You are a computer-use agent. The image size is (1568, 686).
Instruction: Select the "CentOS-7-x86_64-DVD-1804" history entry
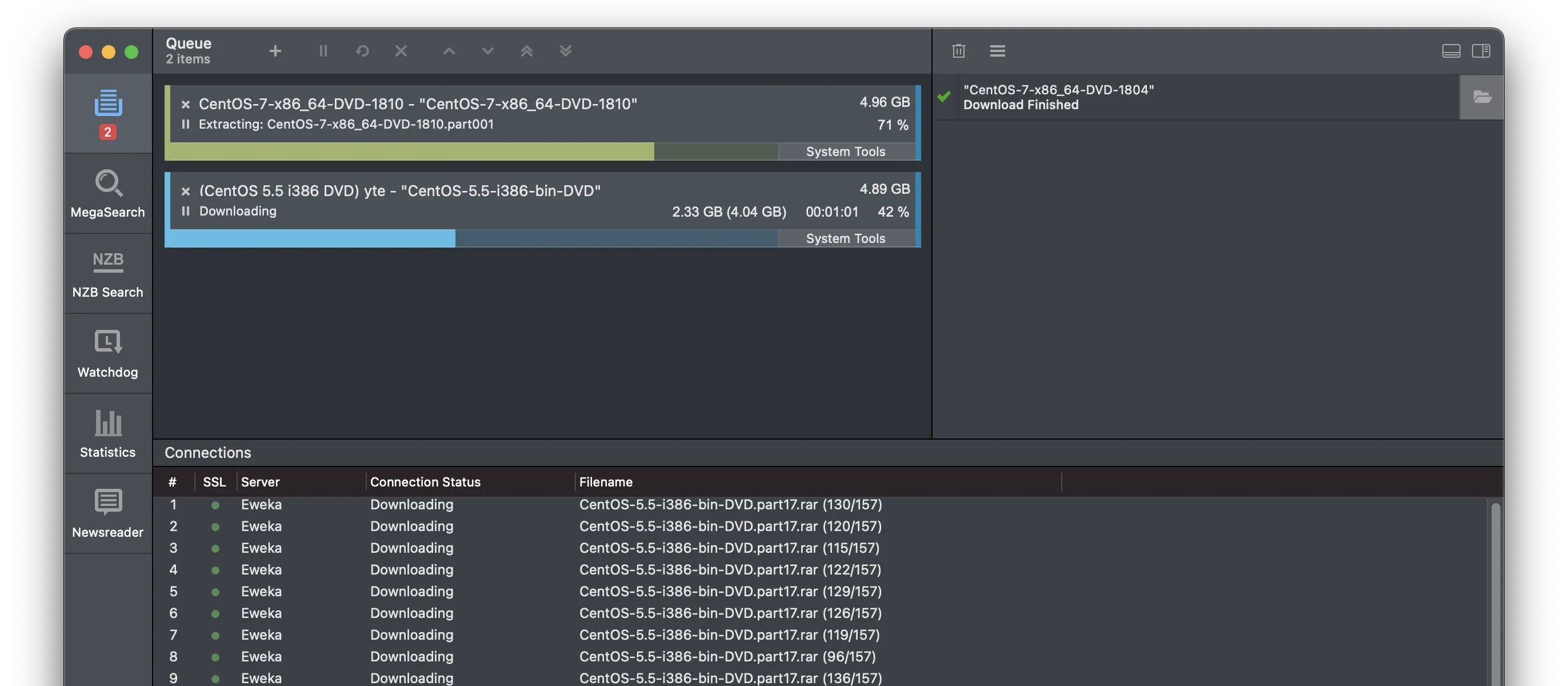pos(1195,97)
